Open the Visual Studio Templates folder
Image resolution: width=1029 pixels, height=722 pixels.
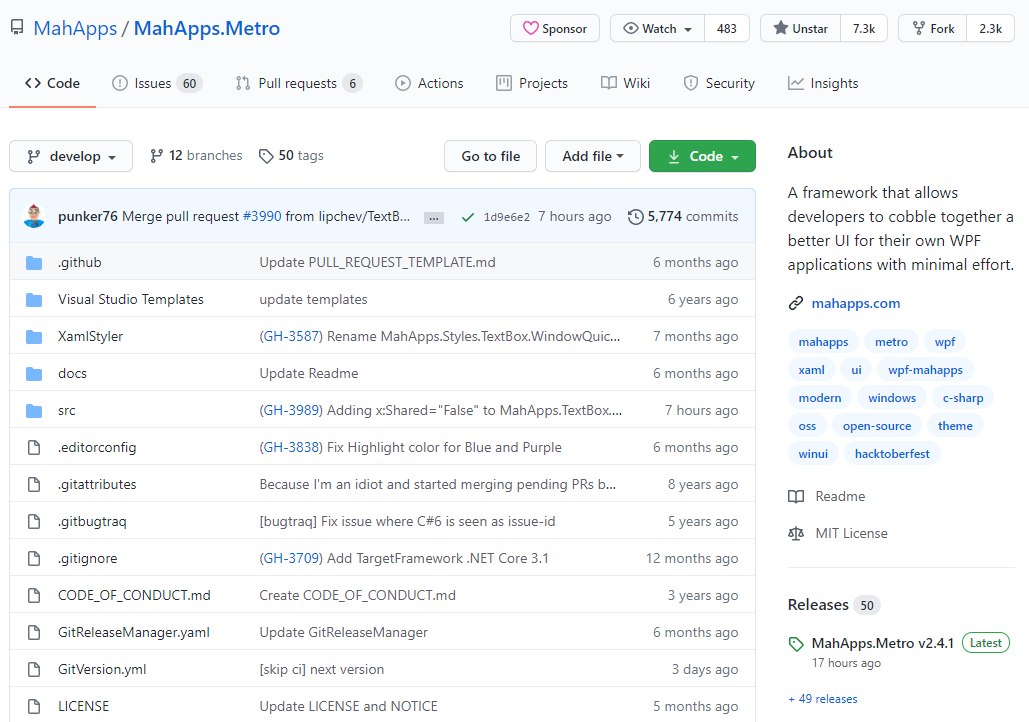pos(131,299)
